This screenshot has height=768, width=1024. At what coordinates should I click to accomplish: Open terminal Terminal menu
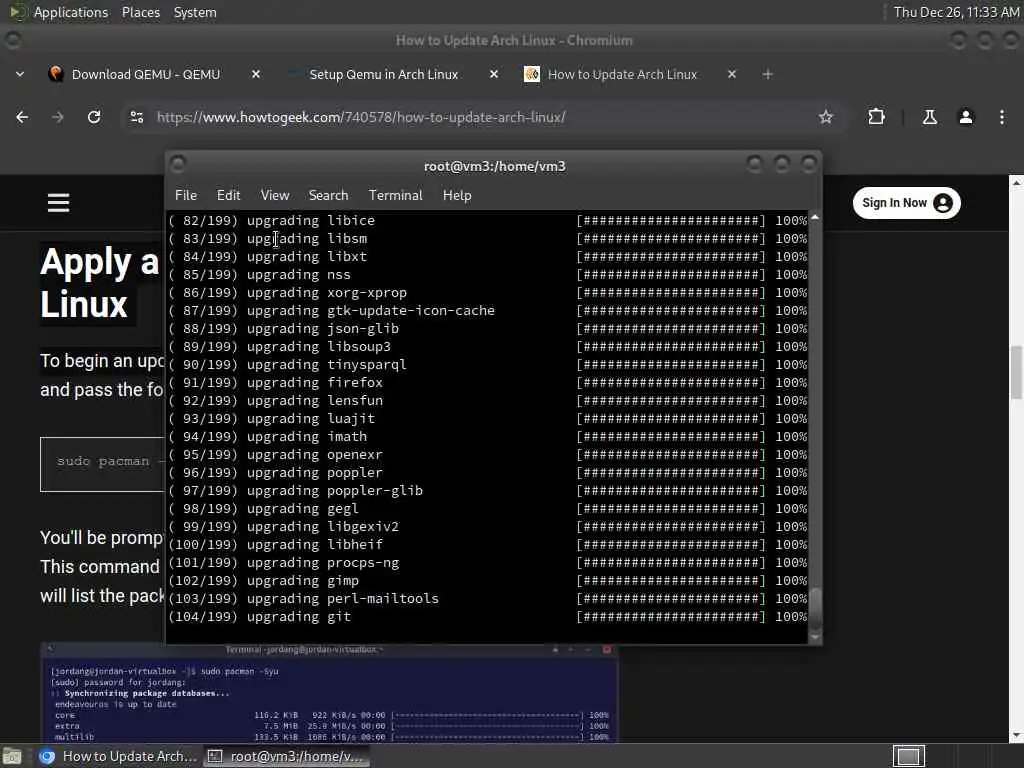pyautogui.click(x=396, y=195)
